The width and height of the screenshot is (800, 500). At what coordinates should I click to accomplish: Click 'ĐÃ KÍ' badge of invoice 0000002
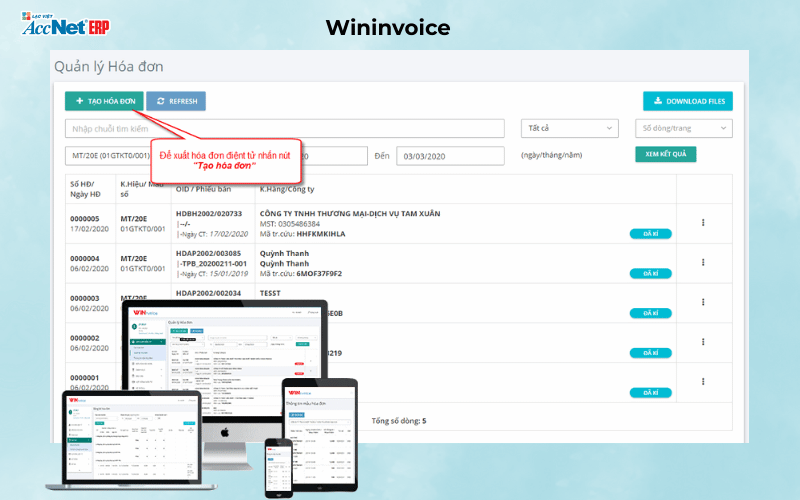coord(651,353)
